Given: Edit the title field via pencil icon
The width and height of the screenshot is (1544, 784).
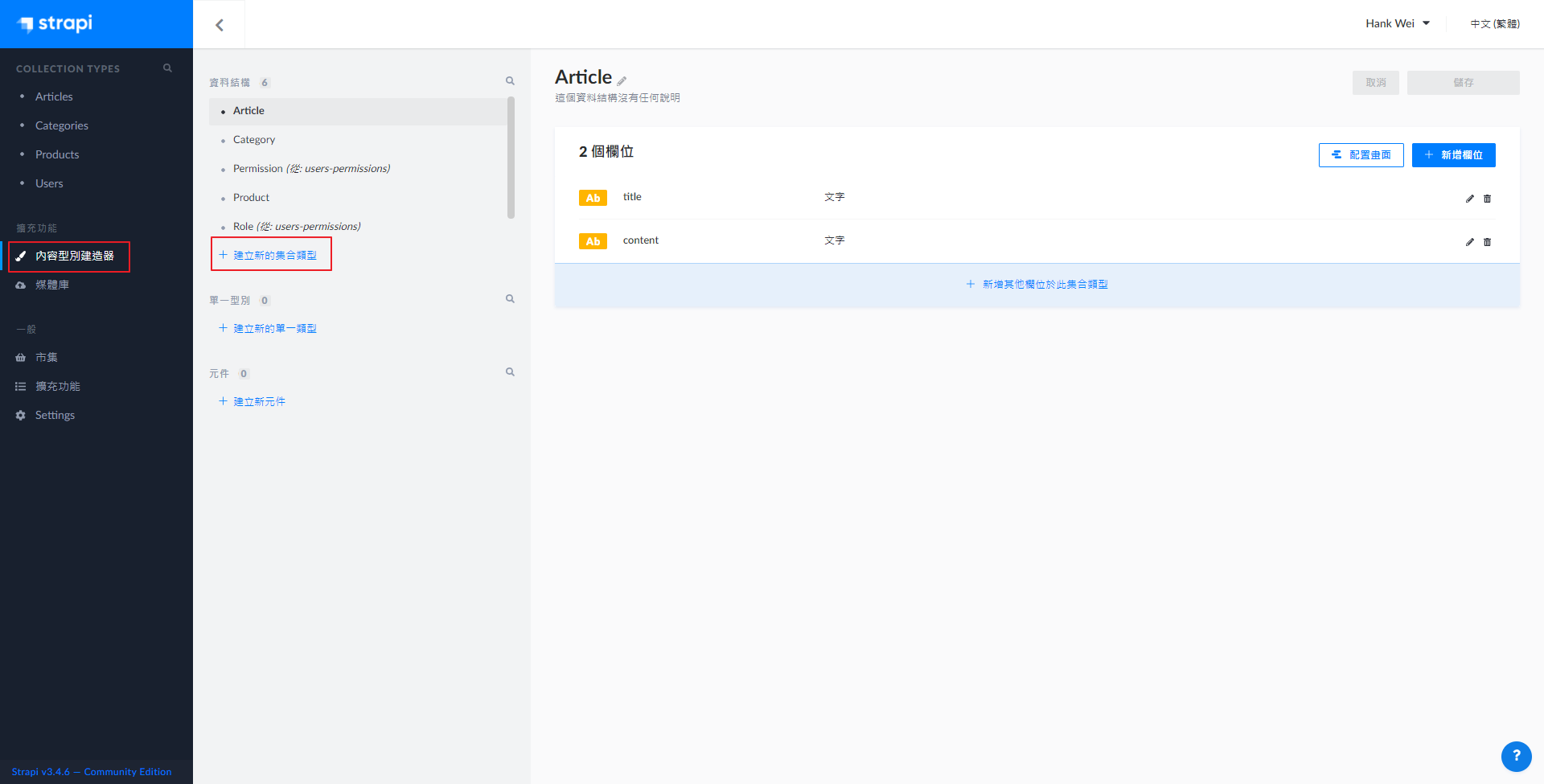Looking at the screenshot, I should pyautogui.click(x=1469, y=199).
